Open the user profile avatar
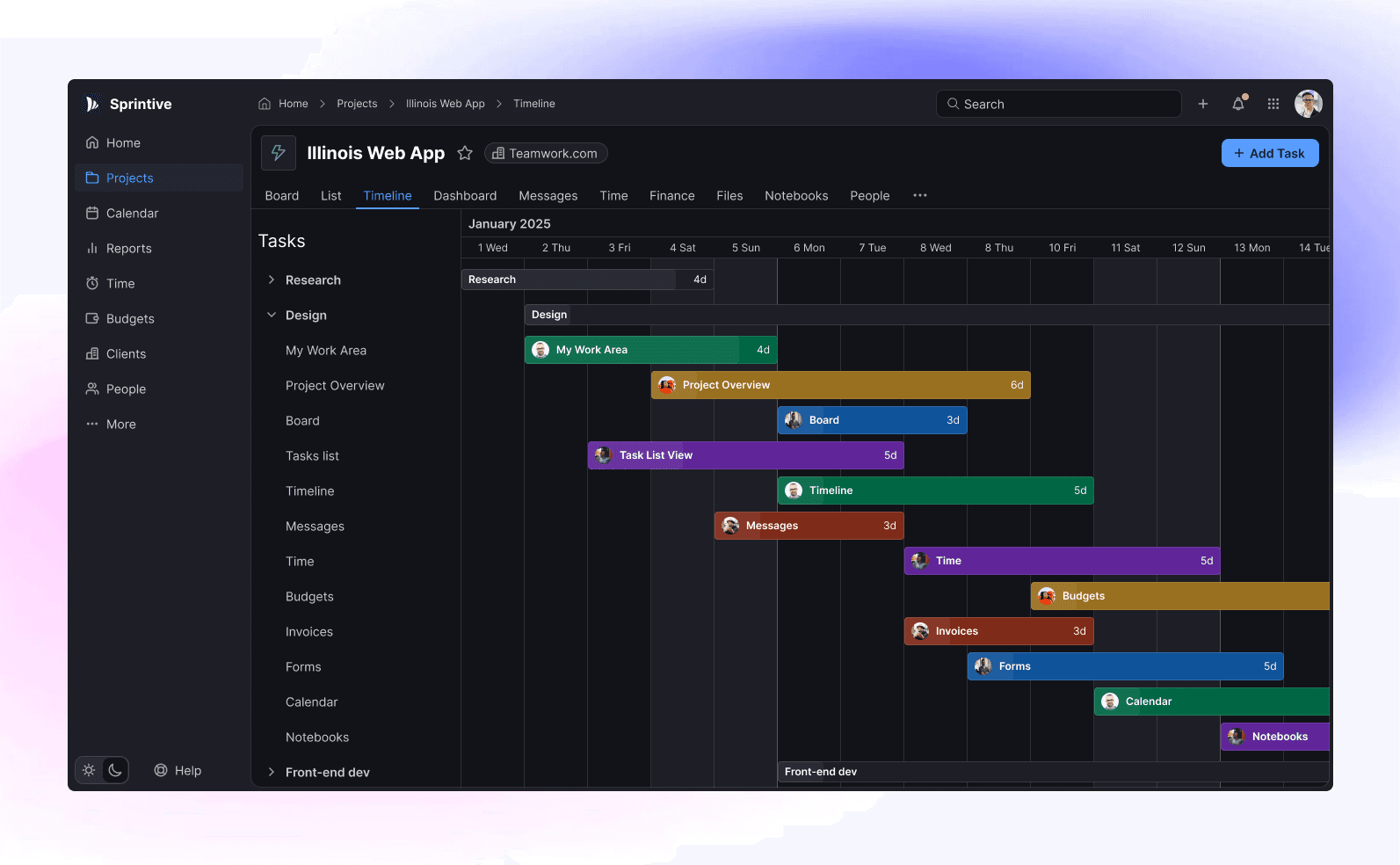Screen dimensions: 1400x865 tap(1309, 104)
